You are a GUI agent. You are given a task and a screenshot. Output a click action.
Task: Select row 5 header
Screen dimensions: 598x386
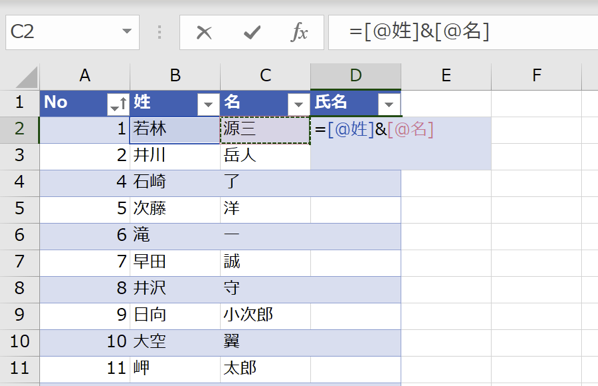pos(19,209)
